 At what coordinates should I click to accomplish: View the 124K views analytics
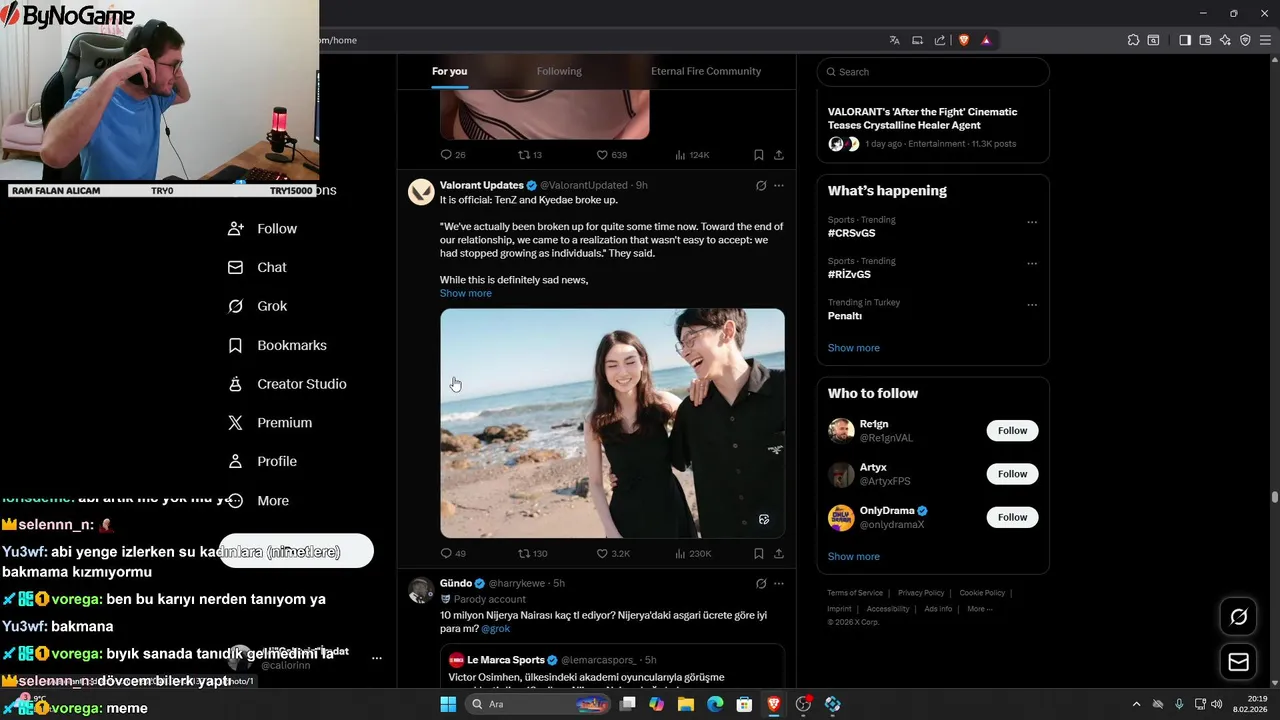(x=692, y=155)
